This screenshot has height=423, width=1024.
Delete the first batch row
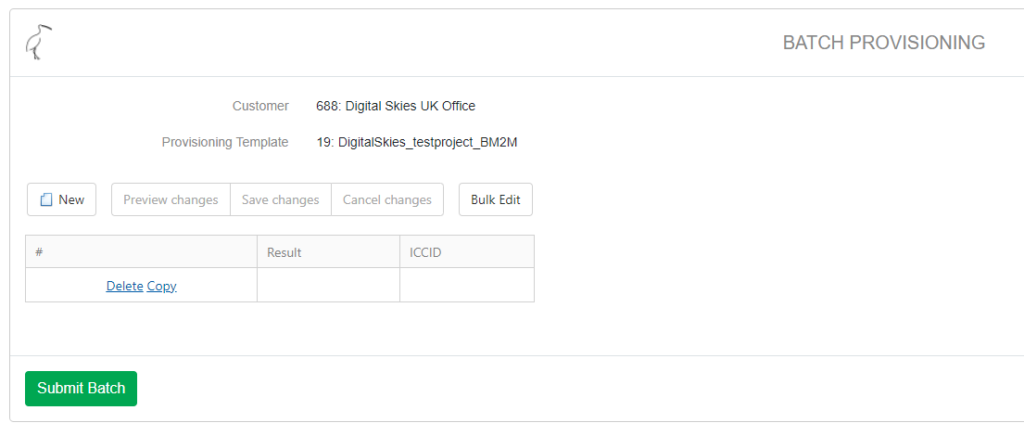(124, 286)
